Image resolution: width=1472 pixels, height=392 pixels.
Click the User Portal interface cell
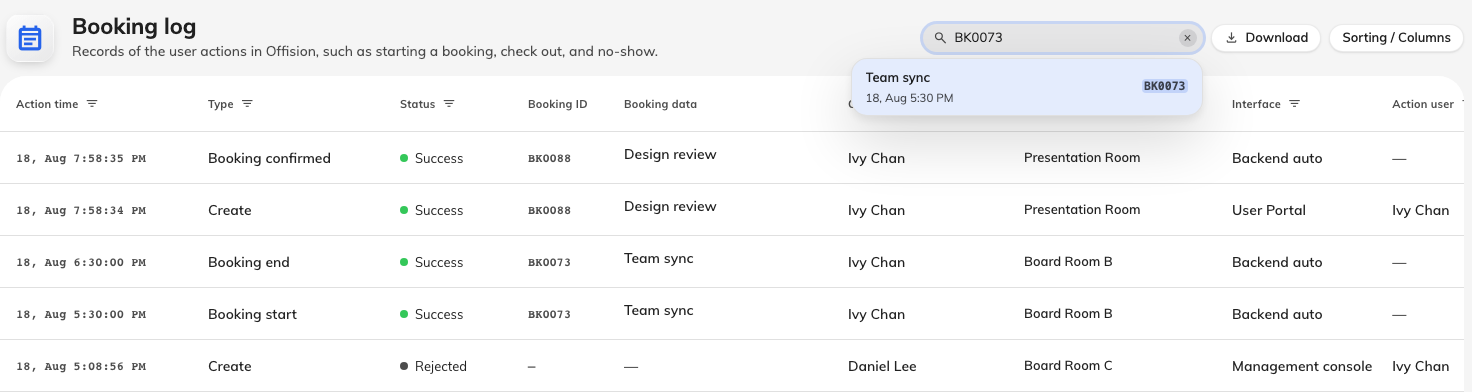[1269, 210]
